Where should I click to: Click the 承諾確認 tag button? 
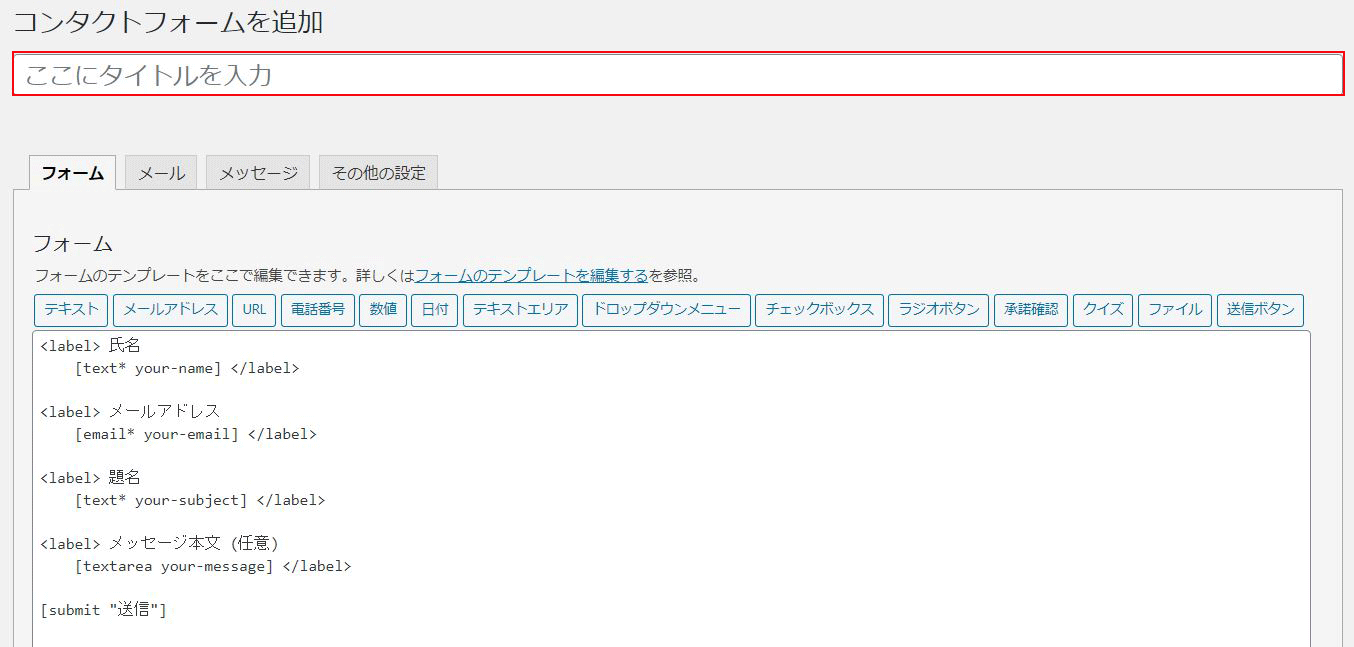click(1031, 310)
